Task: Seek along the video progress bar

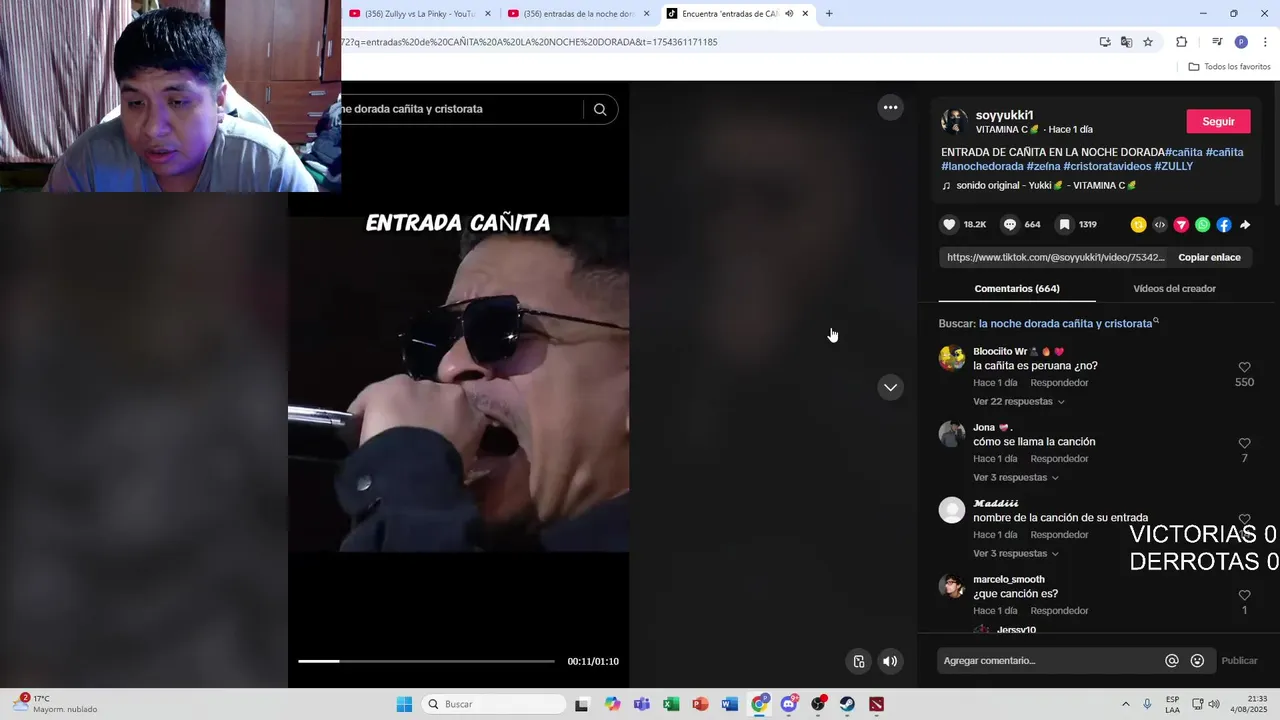Action: (x=426, y=661)
